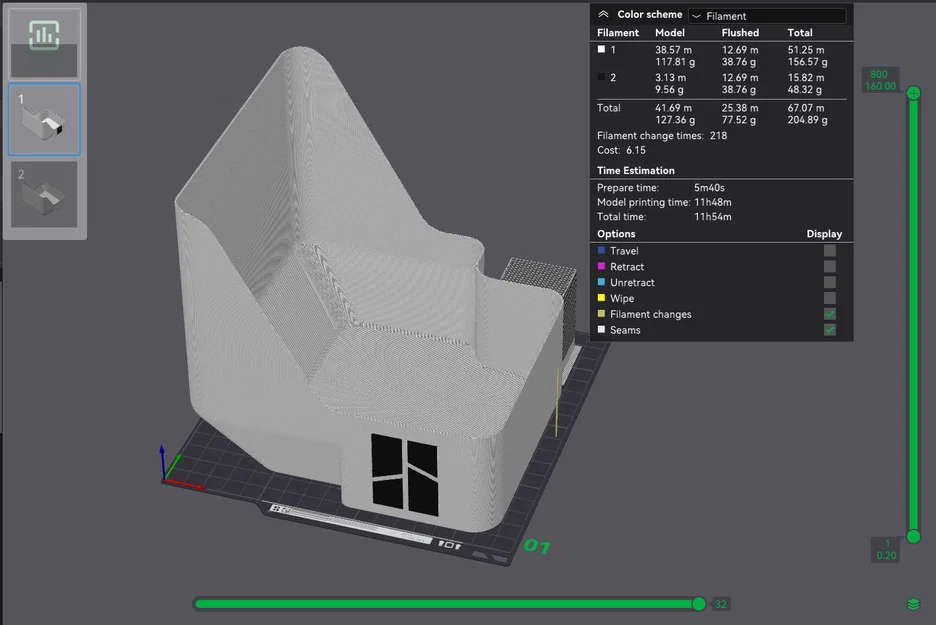Click the Filament column header
The height and width of the screenshot is (625, 936).
(618, 33)
